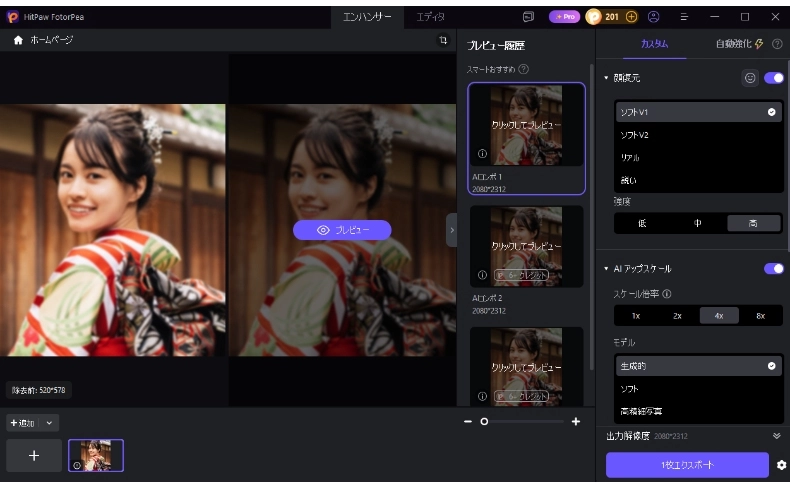The image size is (790, 488).
Task: Select 2x scale factor
Action: 678,316
